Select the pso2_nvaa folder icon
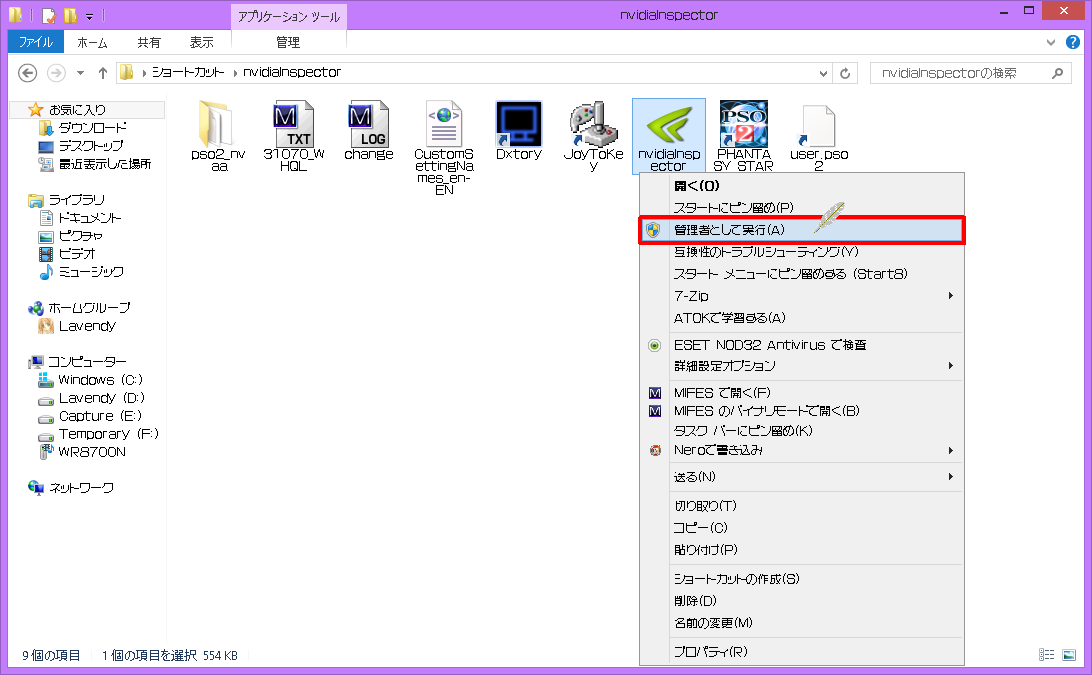The height and width of the screenshot is (675, 1092). click(x=215, y=125)
